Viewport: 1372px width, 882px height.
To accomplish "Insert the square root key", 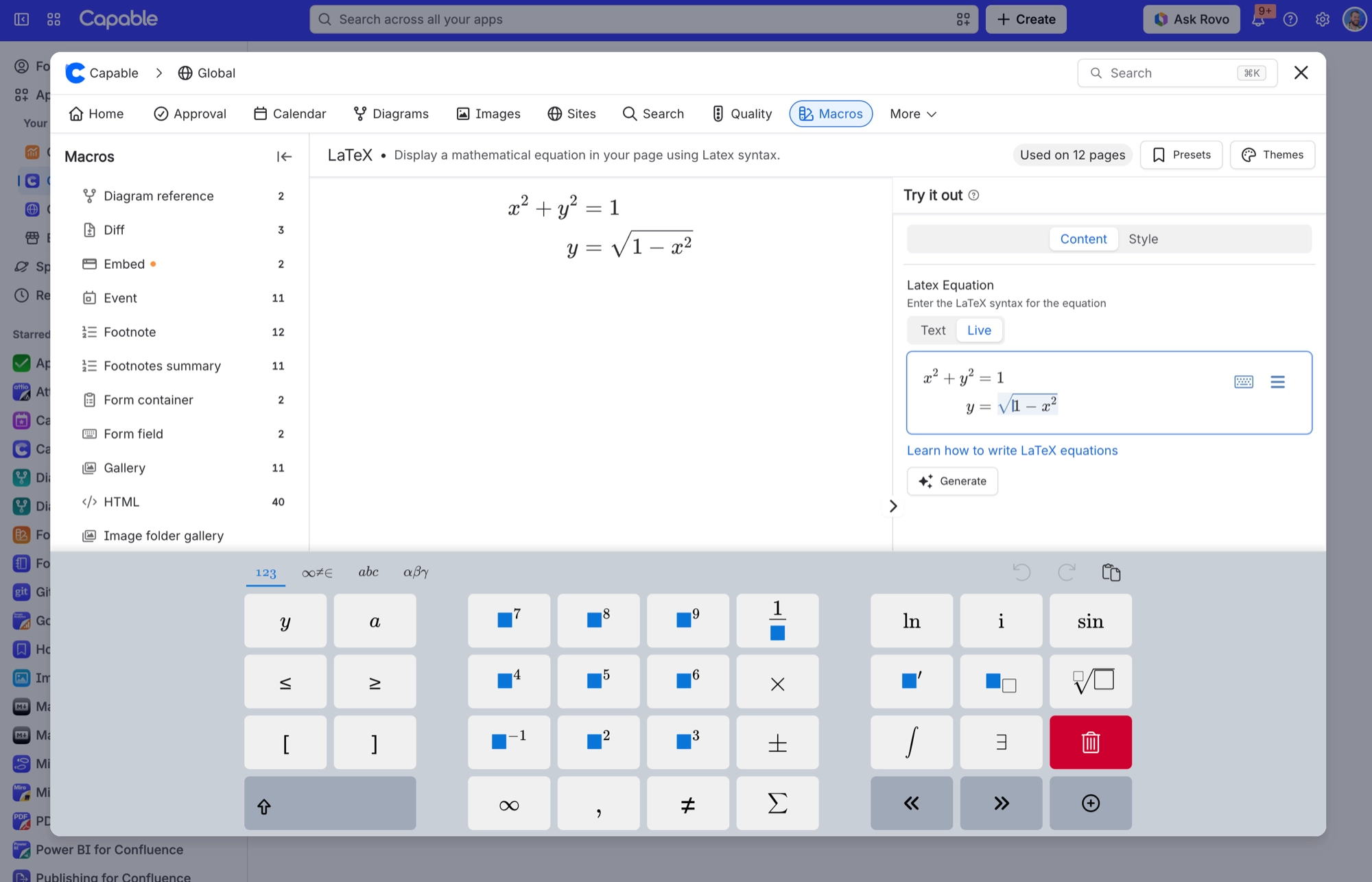I will tap(1090, 681).
